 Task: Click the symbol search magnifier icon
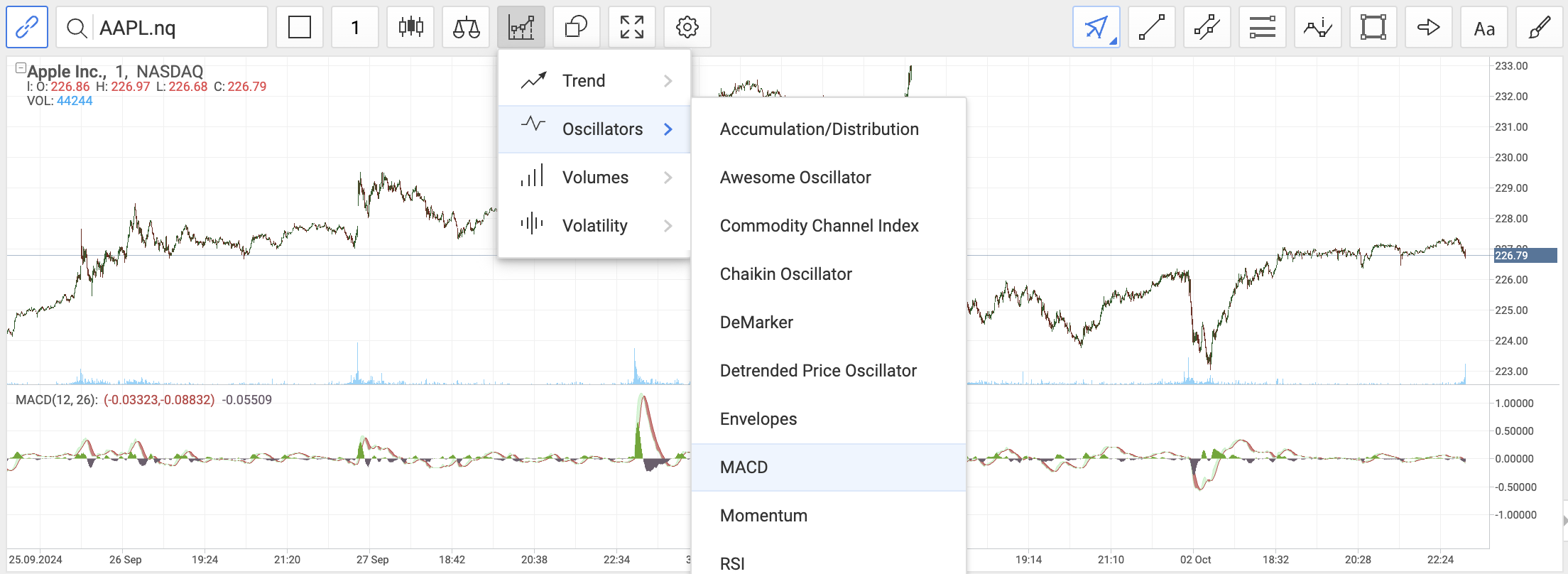(x=77, y=28)
